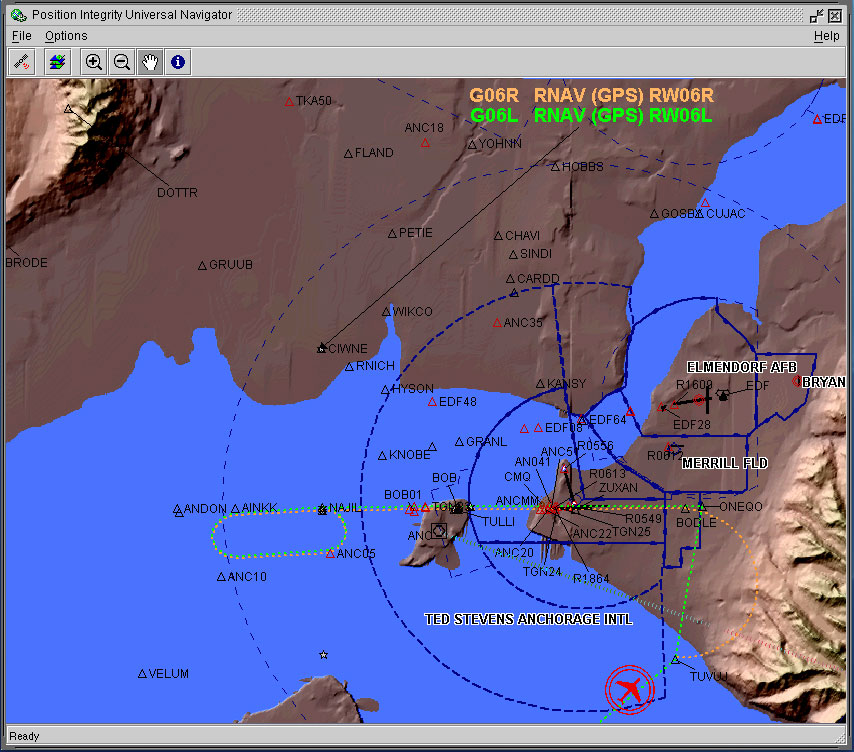Click the YOHNN waypoint label
Viewport: 854px width, 752px height.
click(x=500, y=144)
